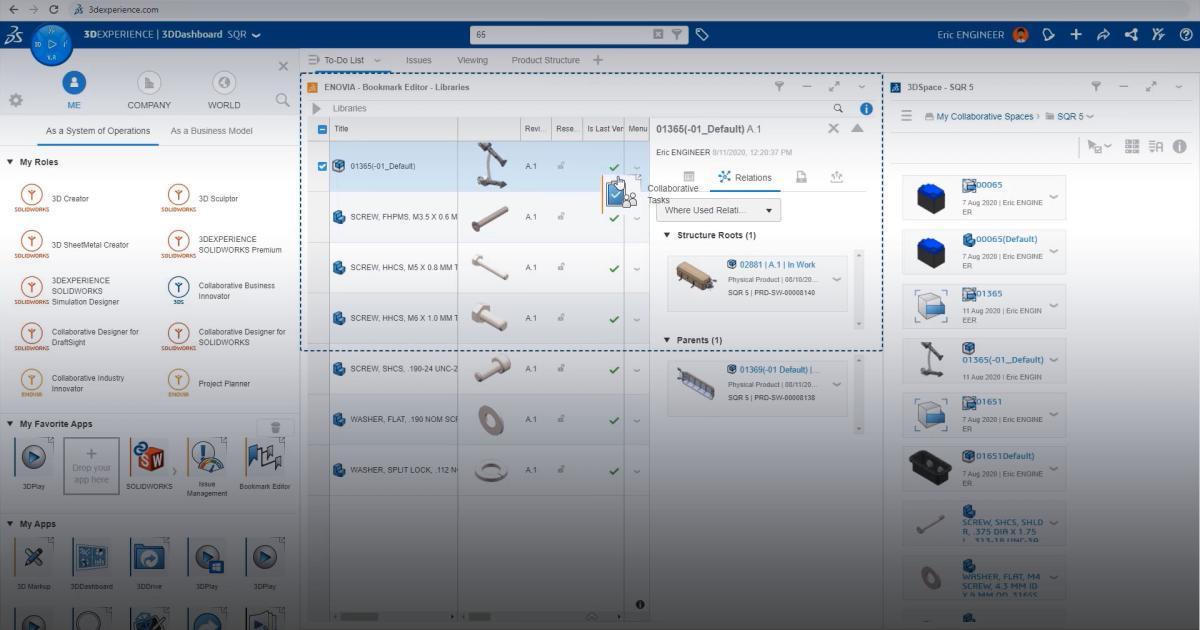Open the Where Used Relations dropdown
The image size is (1200, 630).
tap(718, 210)
